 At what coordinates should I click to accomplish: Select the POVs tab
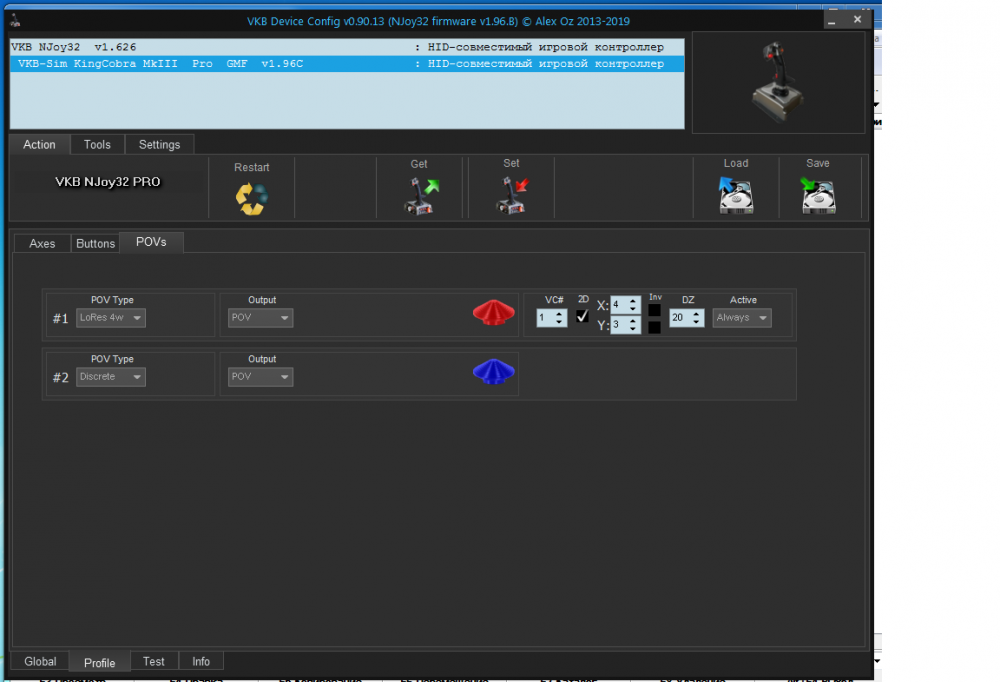click(x=151, y=242)
